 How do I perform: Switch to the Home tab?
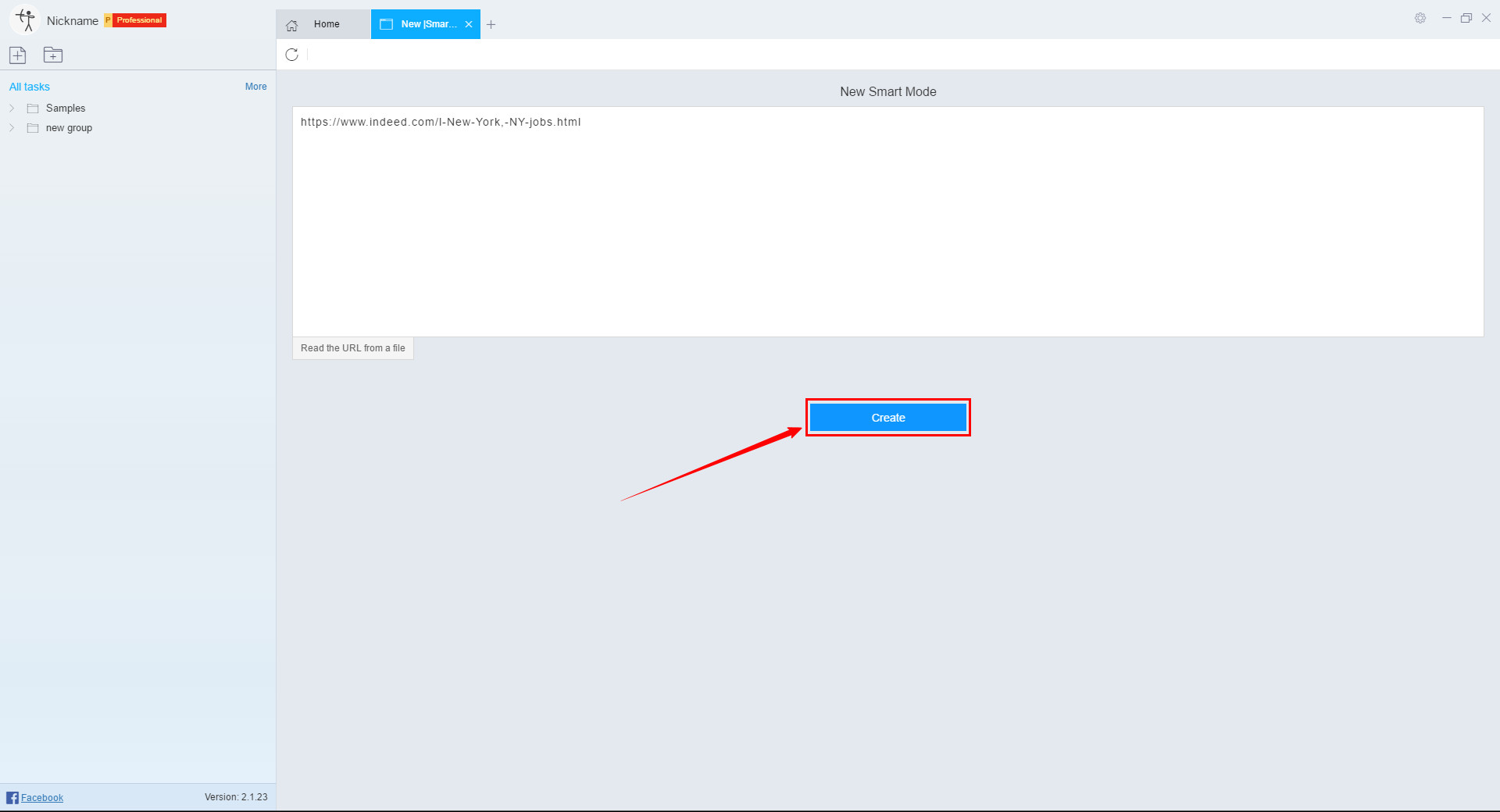(x=323, y=24)
